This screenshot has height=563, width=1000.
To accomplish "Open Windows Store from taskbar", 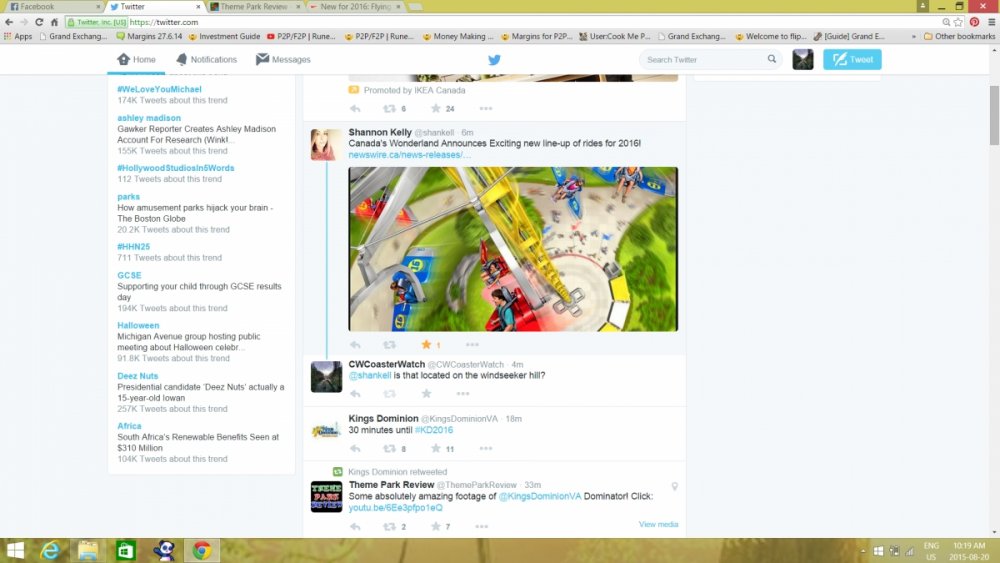I will 126,550.
